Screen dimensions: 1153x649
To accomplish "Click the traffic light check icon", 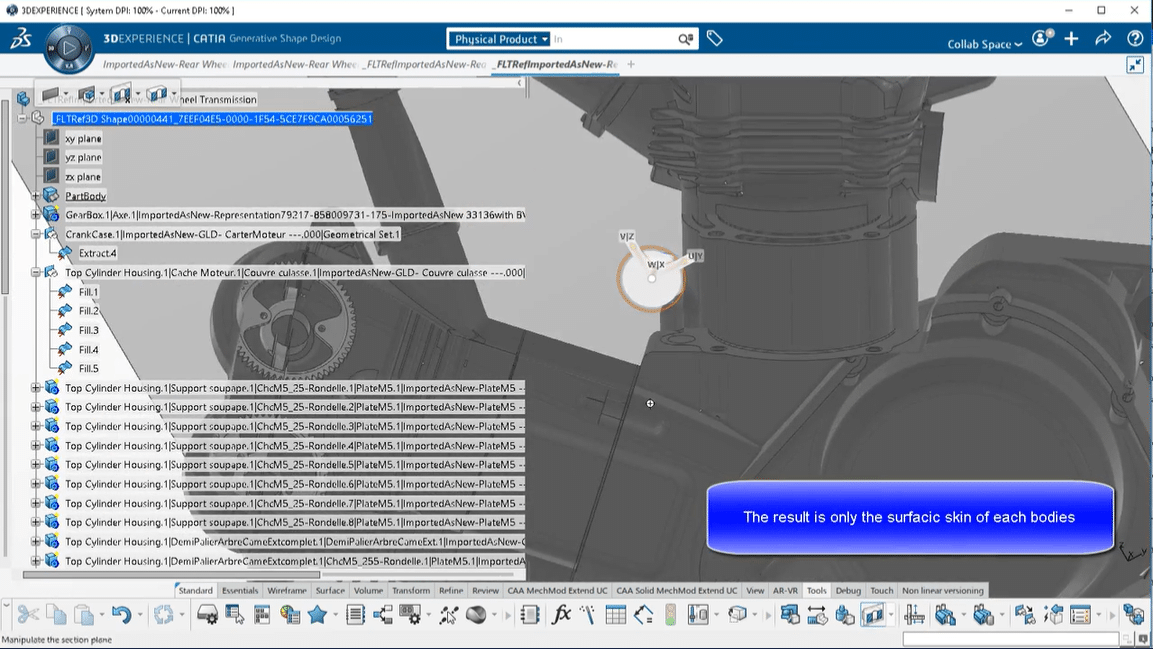I will 670,614.
